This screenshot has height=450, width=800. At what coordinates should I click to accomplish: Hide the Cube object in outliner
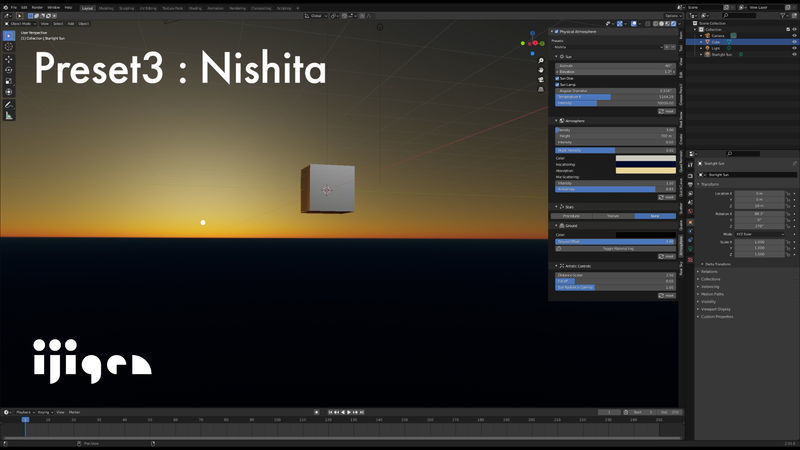click(794, 42)
